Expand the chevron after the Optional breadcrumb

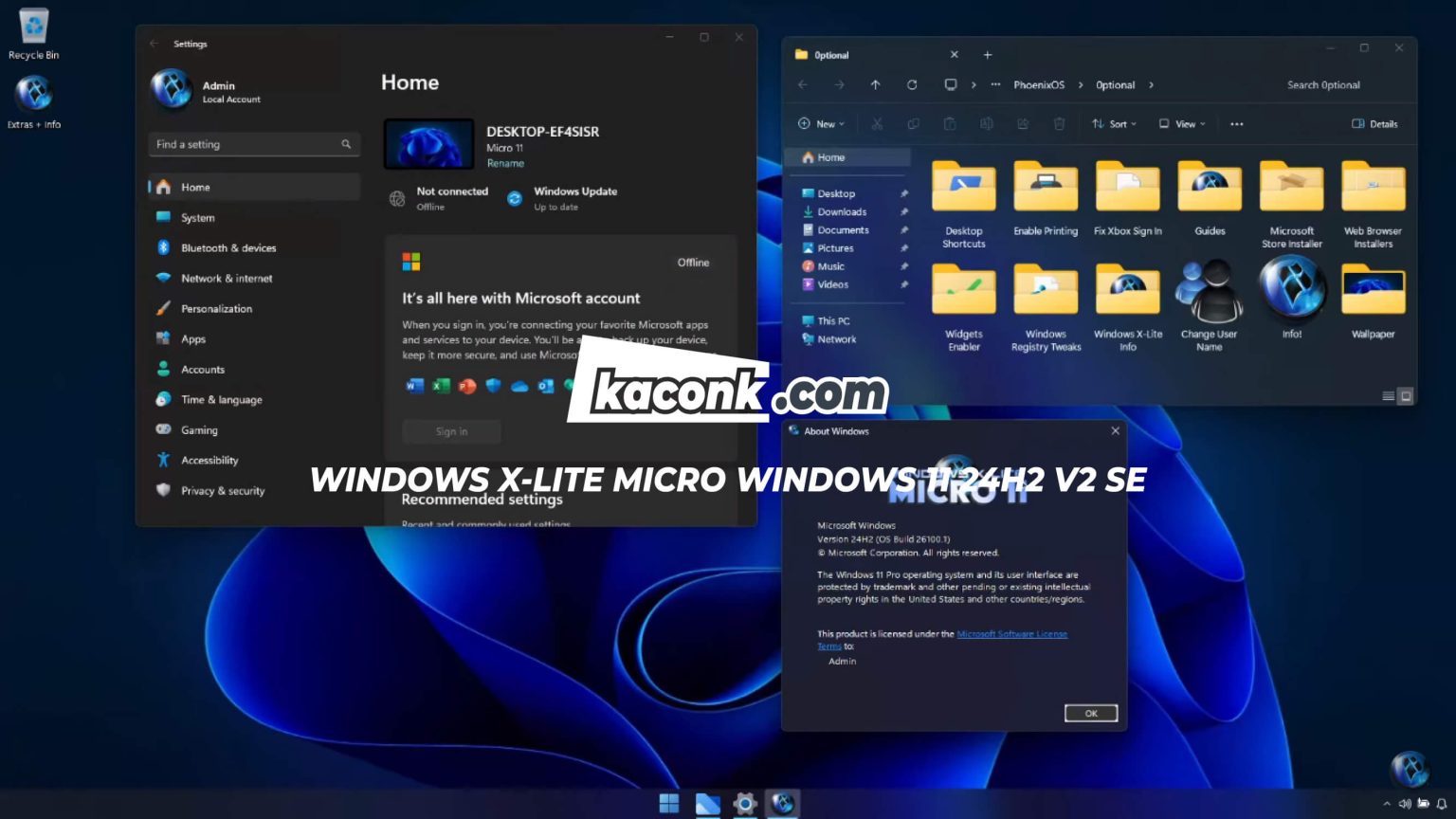1152,85
